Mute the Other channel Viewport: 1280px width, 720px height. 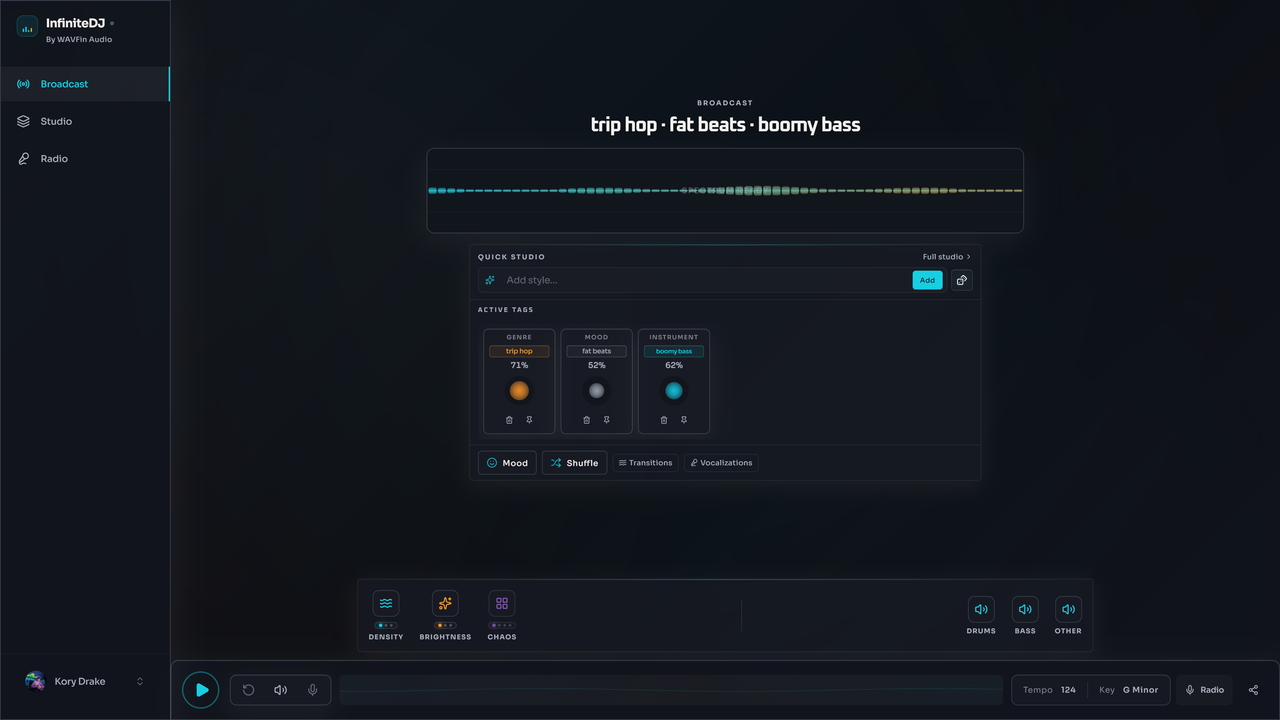[x=1068, y=609]
